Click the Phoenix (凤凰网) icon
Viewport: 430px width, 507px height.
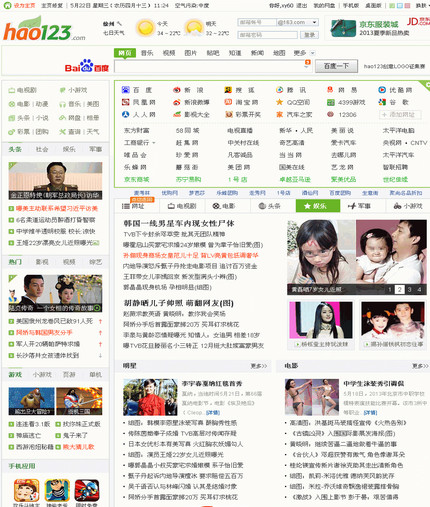click(x=126, y=102)
